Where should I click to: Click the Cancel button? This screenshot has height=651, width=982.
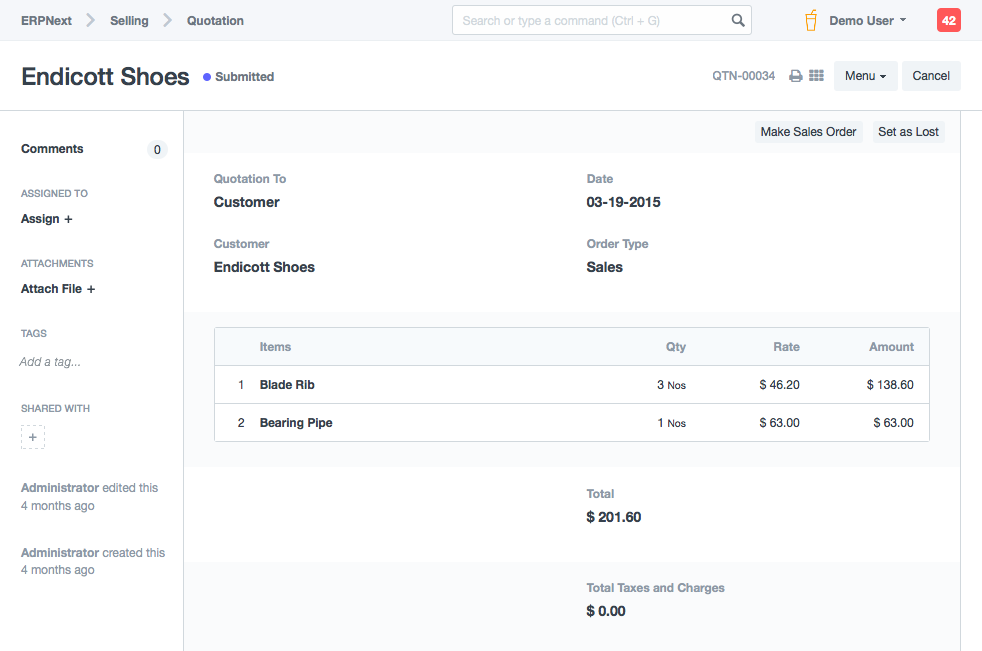[931, 76]
